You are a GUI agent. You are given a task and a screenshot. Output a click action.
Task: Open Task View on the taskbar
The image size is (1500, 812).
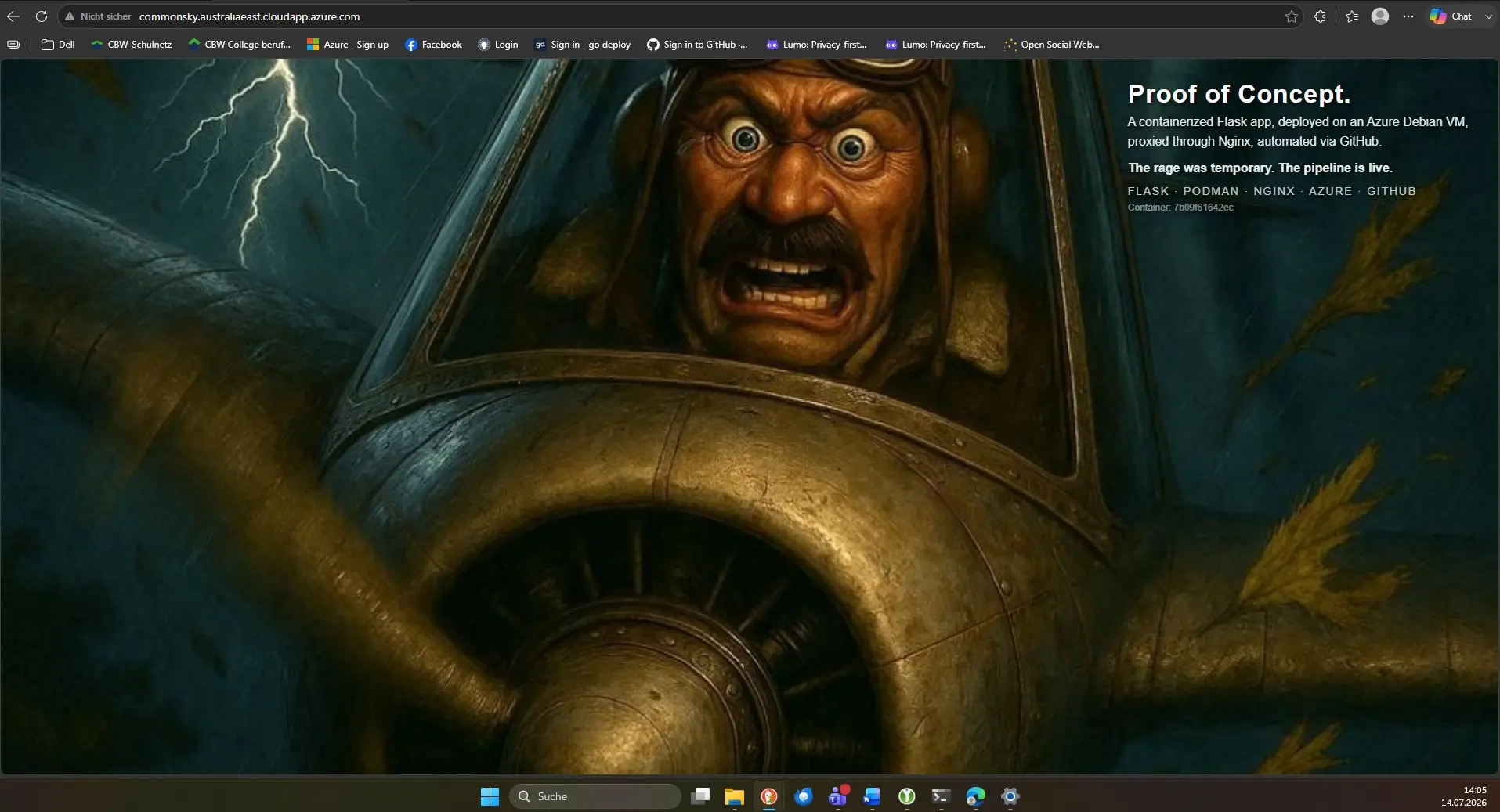coord(700,796)
